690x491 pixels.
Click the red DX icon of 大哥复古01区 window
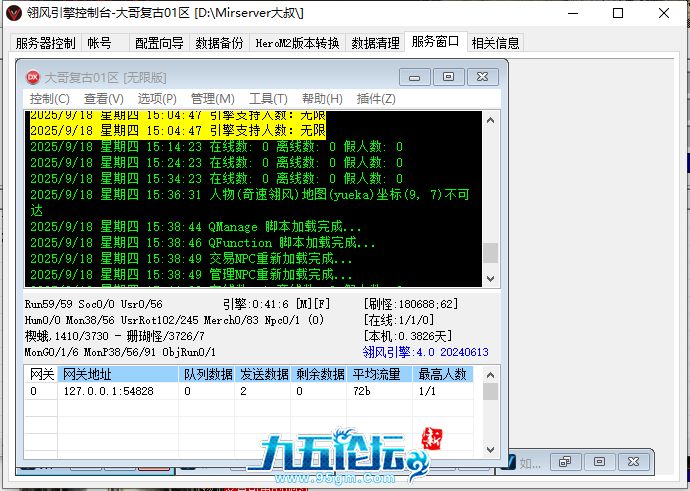pyautogui.click(x=33, y=77)
